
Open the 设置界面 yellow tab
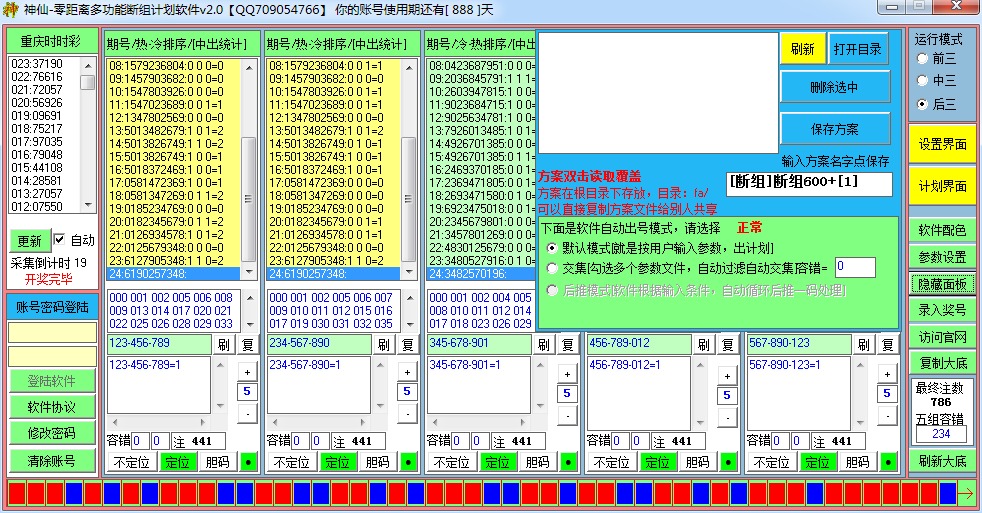942,144
